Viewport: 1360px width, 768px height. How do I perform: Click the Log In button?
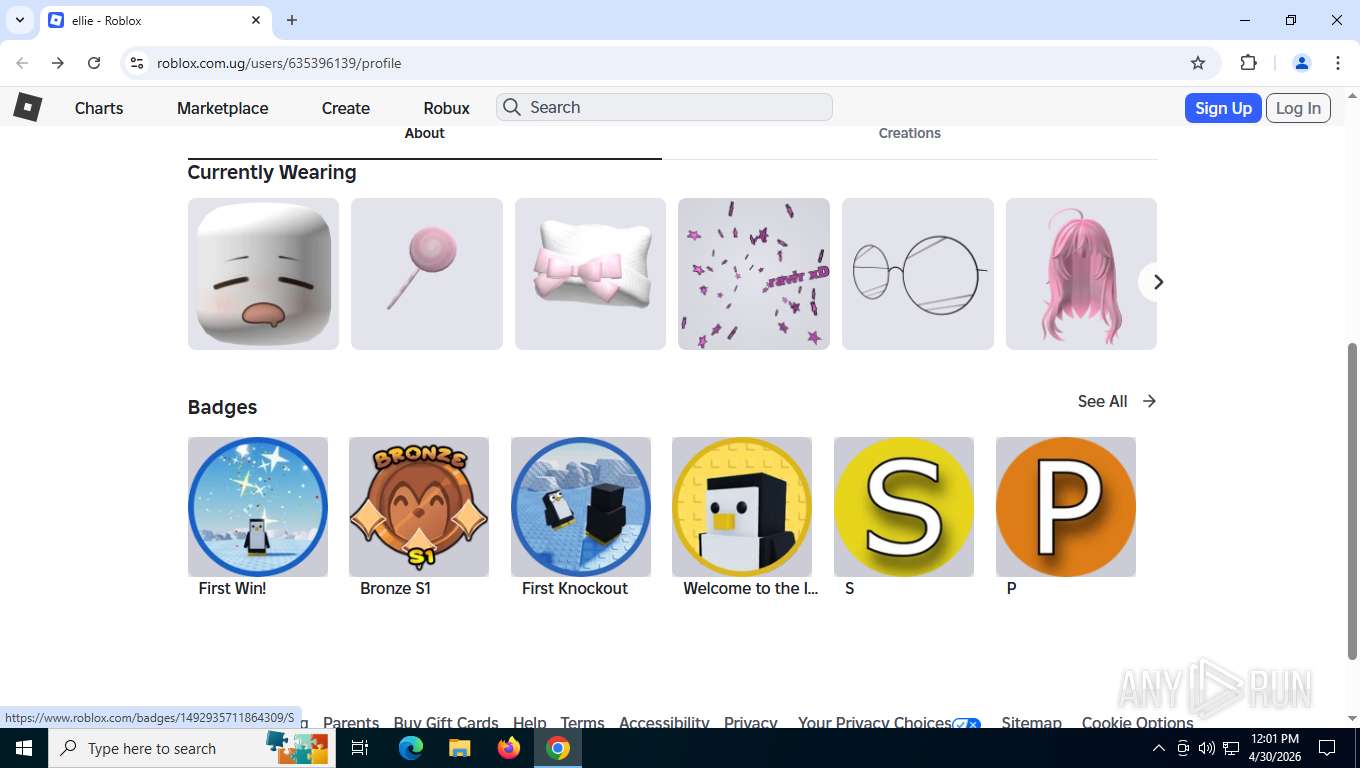click(1298, 108)
